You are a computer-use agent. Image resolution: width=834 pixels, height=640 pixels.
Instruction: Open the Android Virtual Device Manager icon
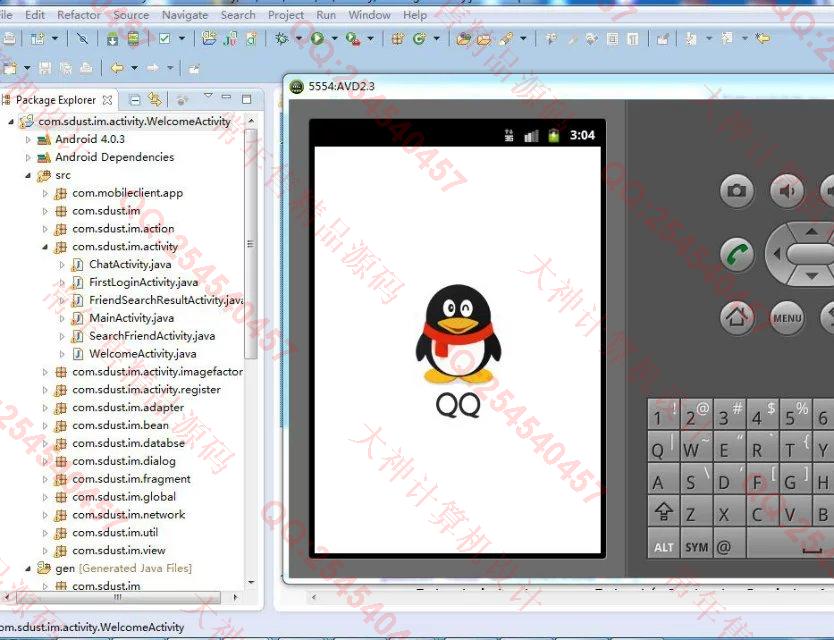click(x=133, y=38)
